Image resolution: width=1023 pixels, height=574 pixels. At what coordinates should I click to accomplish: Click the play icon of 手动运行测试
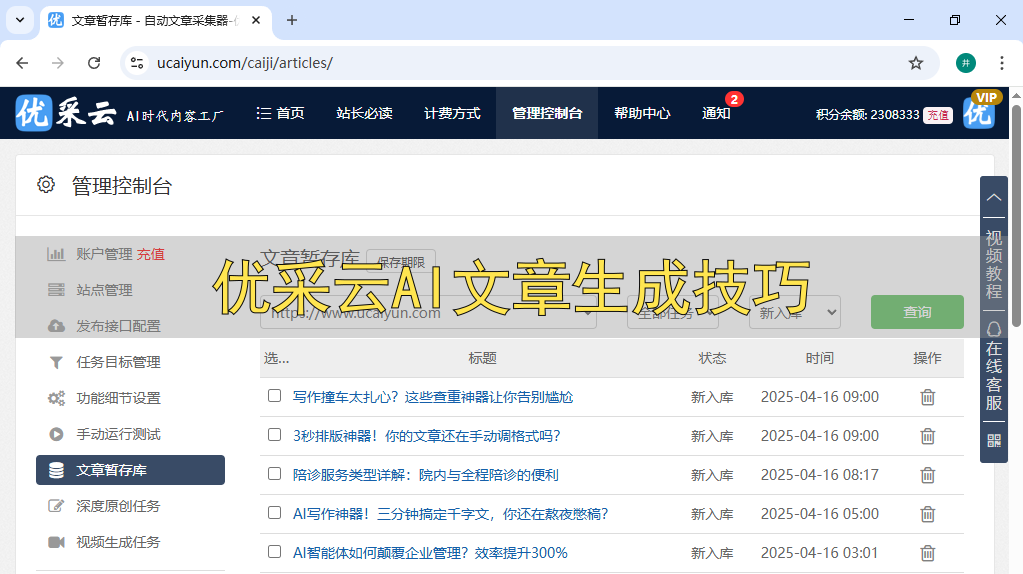[x=56, y=434]
